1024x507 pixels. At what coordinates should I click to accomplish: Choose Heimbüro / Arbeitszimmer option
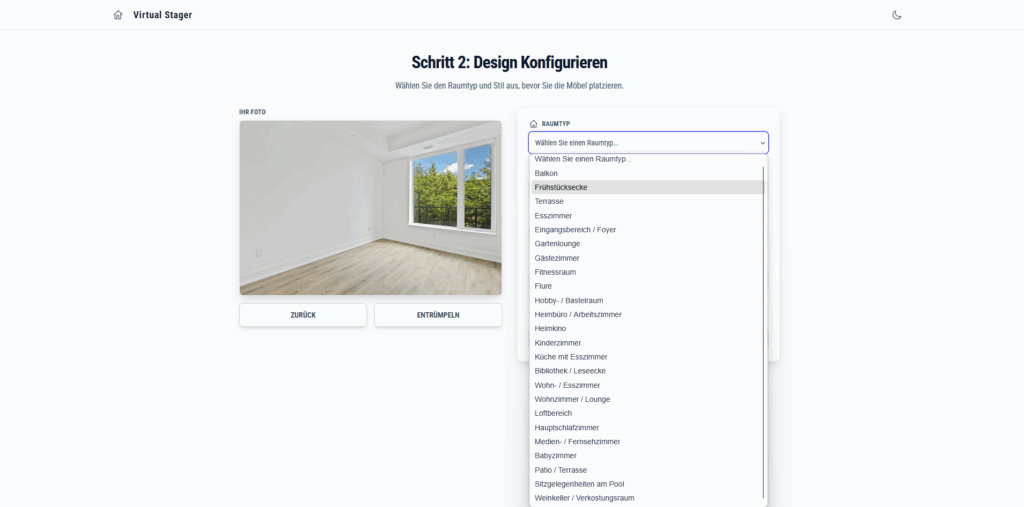pyautogui.click(x=578, y=314)
